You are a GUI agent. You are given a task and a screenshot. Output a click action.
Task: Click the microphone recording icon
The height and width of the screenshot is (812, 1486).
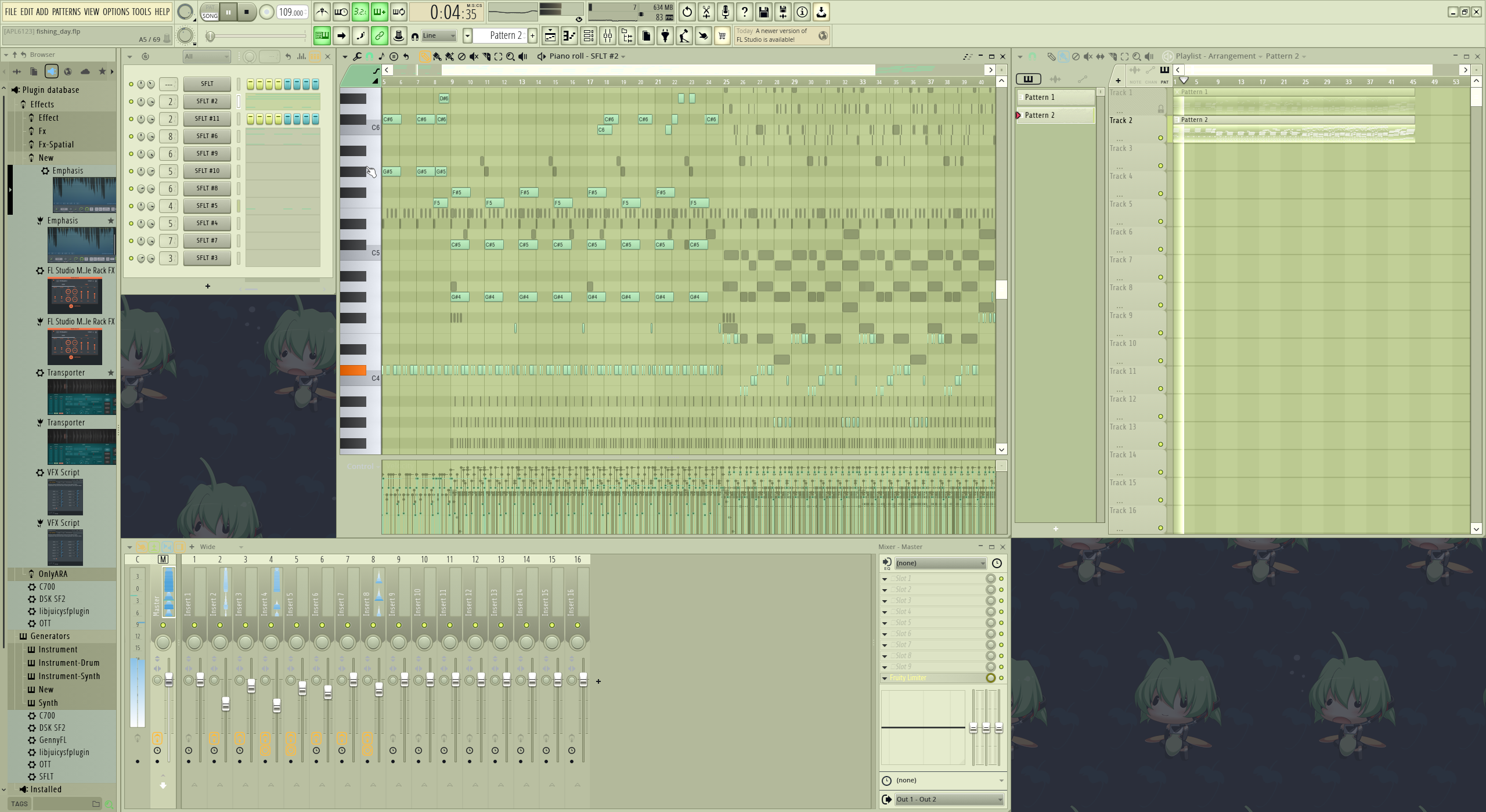[725, 12]
